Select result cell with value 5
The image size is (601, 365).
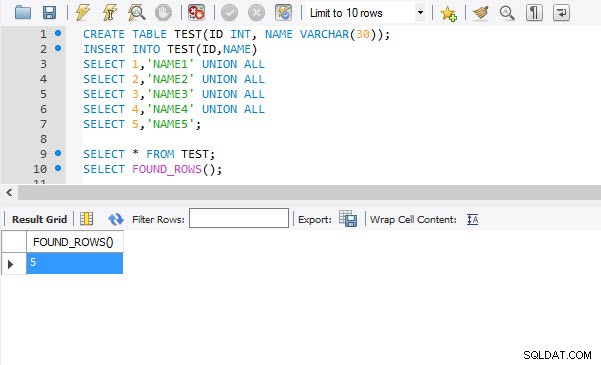click(x=75, y=263)
